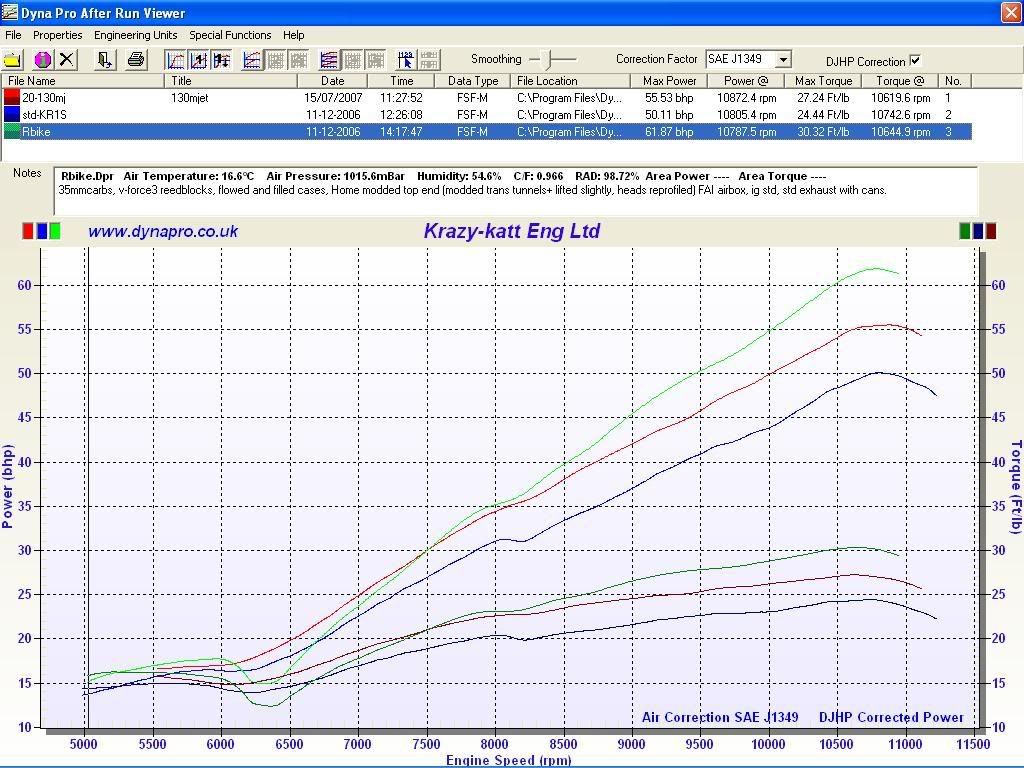Click the max power value '50.11 bhp'
Image resolution: width=1024 pixels, height=768 pixels.
pos(669,115)
